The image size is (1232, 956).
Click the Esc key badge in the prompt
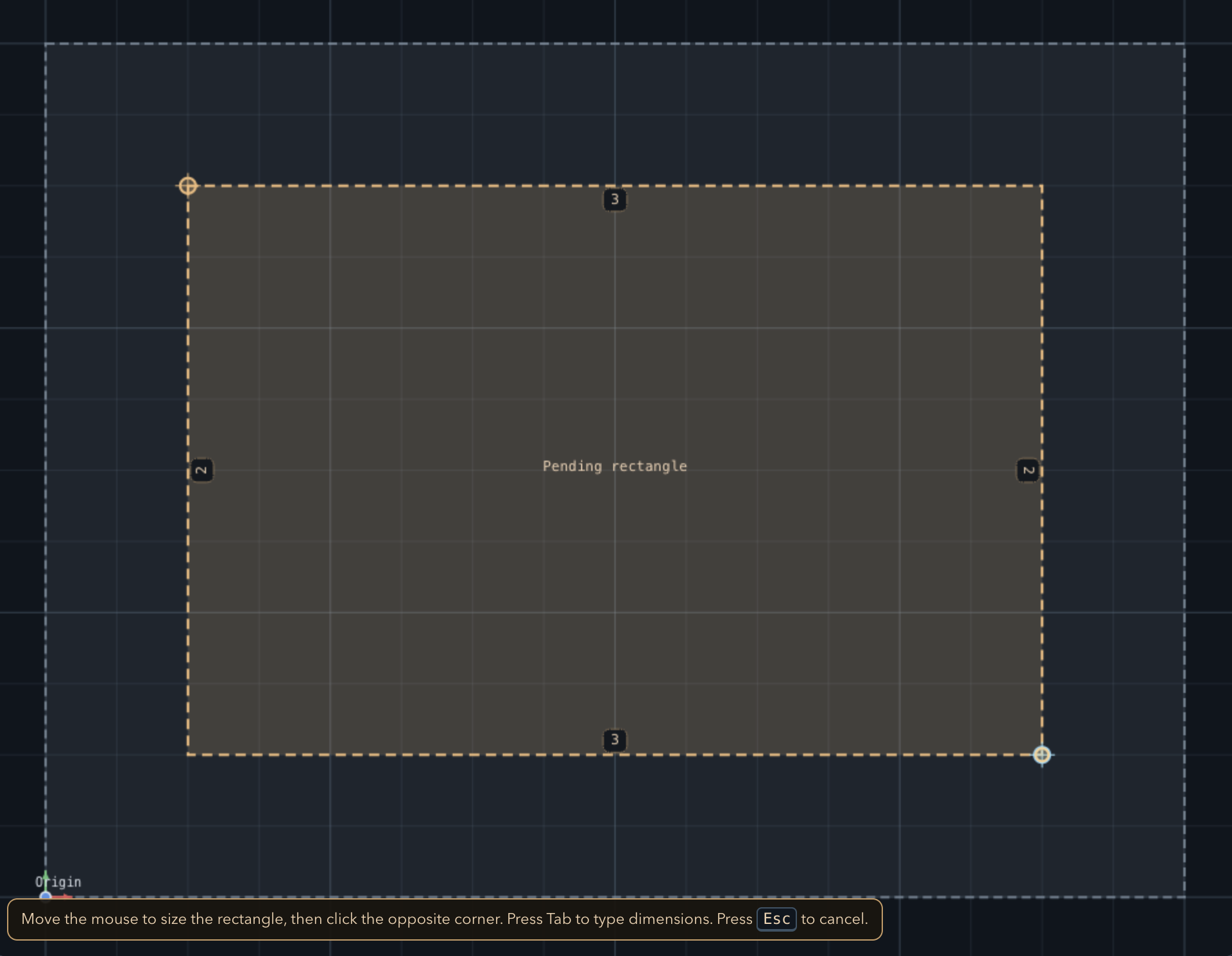click(776, 919)
